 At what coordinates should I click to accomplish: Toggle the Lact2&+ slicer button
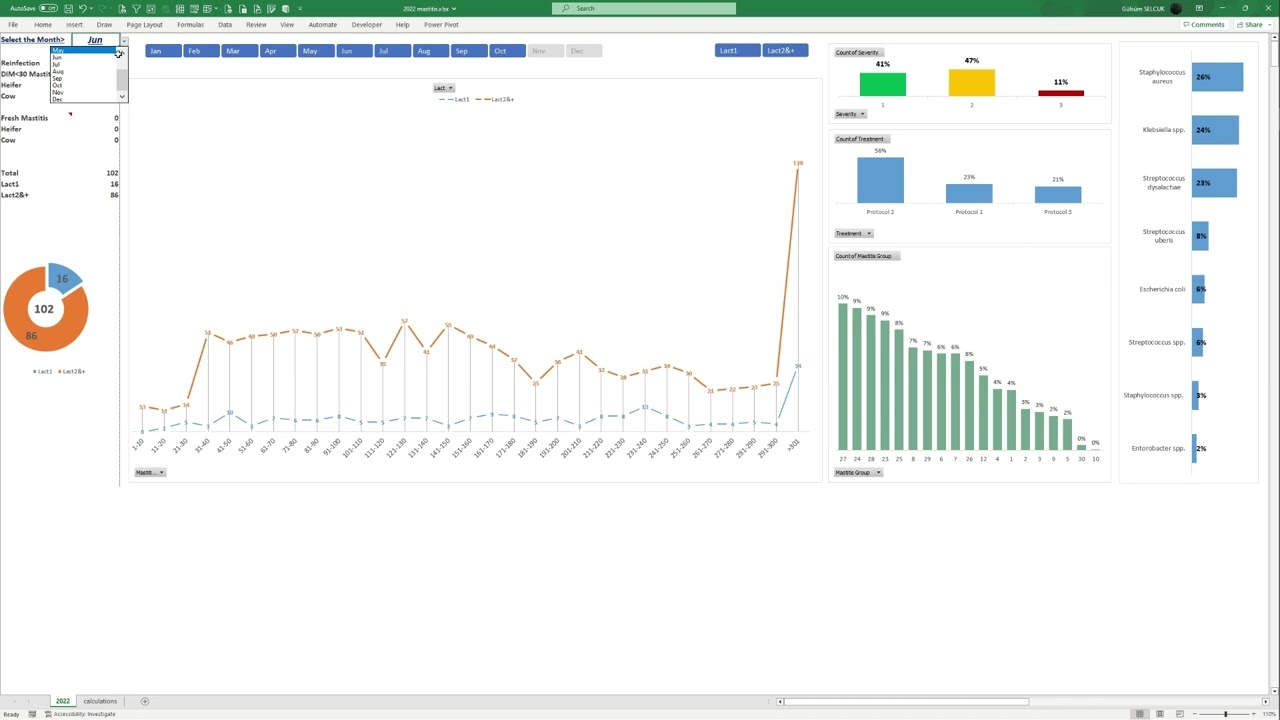784,51
